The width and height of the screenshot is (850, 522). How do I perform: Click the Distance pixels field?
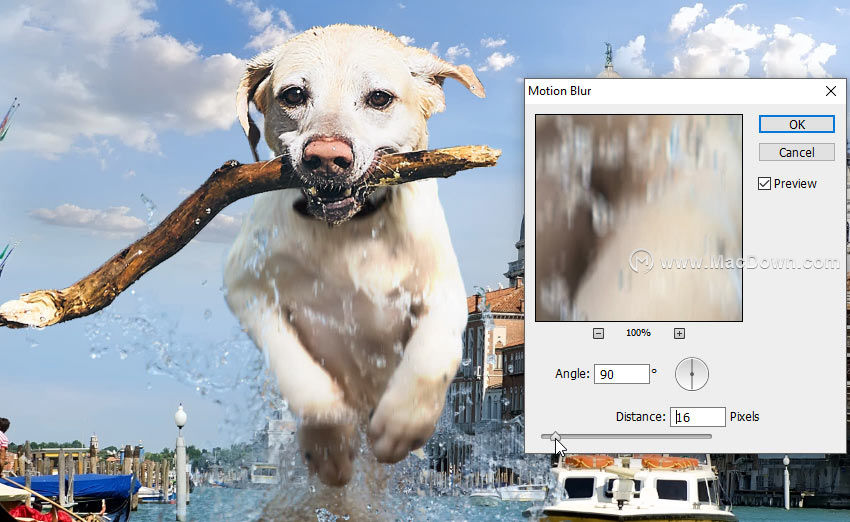pos(698,417)
